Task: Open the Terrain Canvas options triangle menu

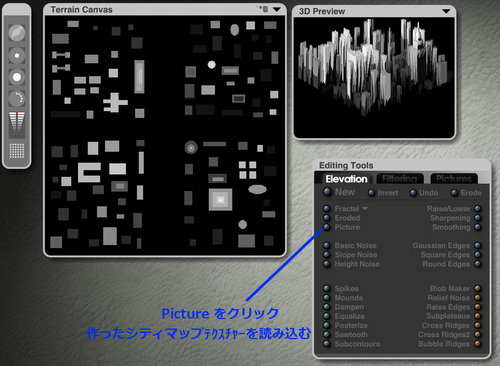Action: click(277, 9)
